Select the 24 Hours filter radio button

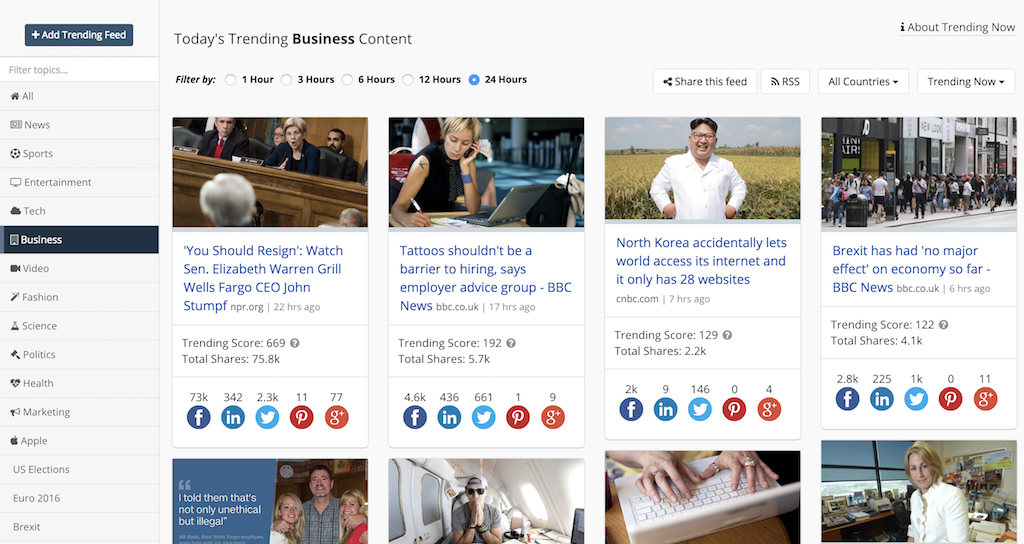pos(474,80)
